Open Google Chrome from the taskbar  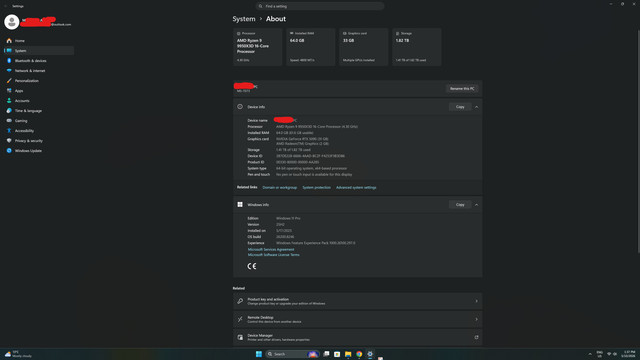pyautogui.click(x=359, y=354)
